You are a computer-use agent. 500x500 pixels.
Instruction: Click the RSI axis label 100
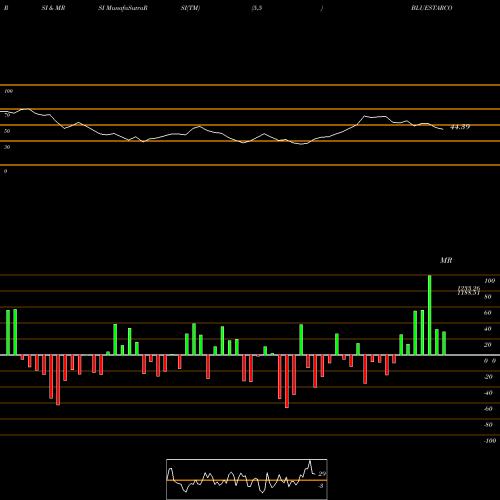click(x=8, y=91)
